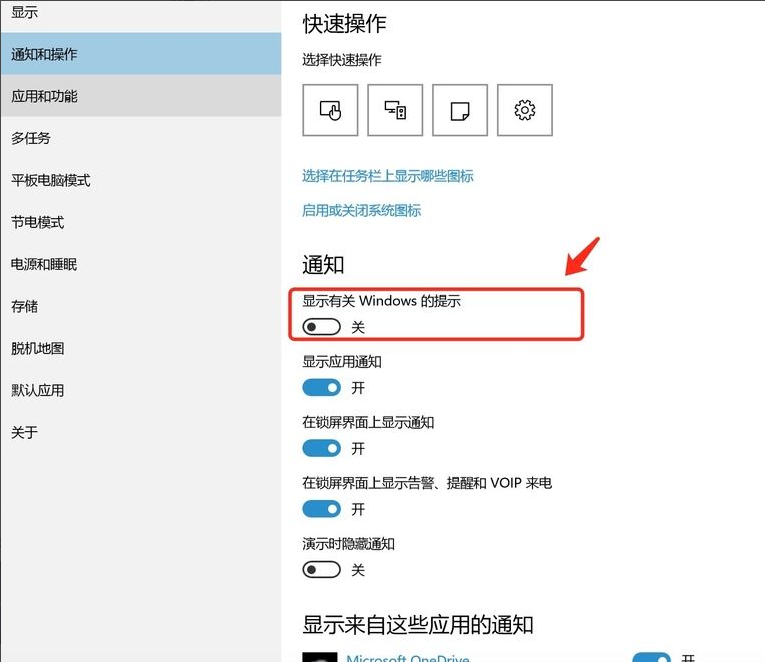This screenshot has height=662, width=765.
Task: Turn off the 显示应用通知 toggle
Action: (x=322, y=388)
